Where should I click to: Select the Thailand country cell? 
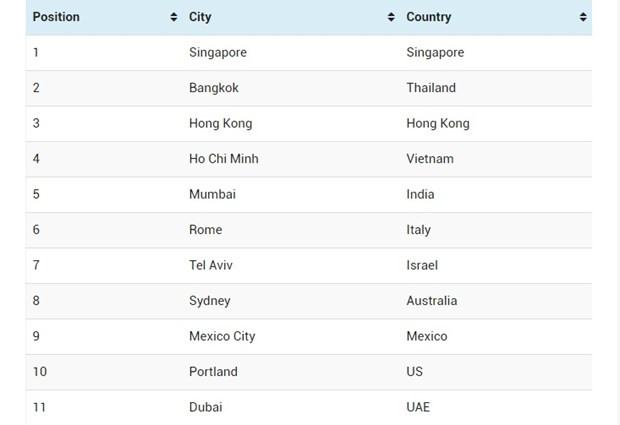click(x=431, y=88)
